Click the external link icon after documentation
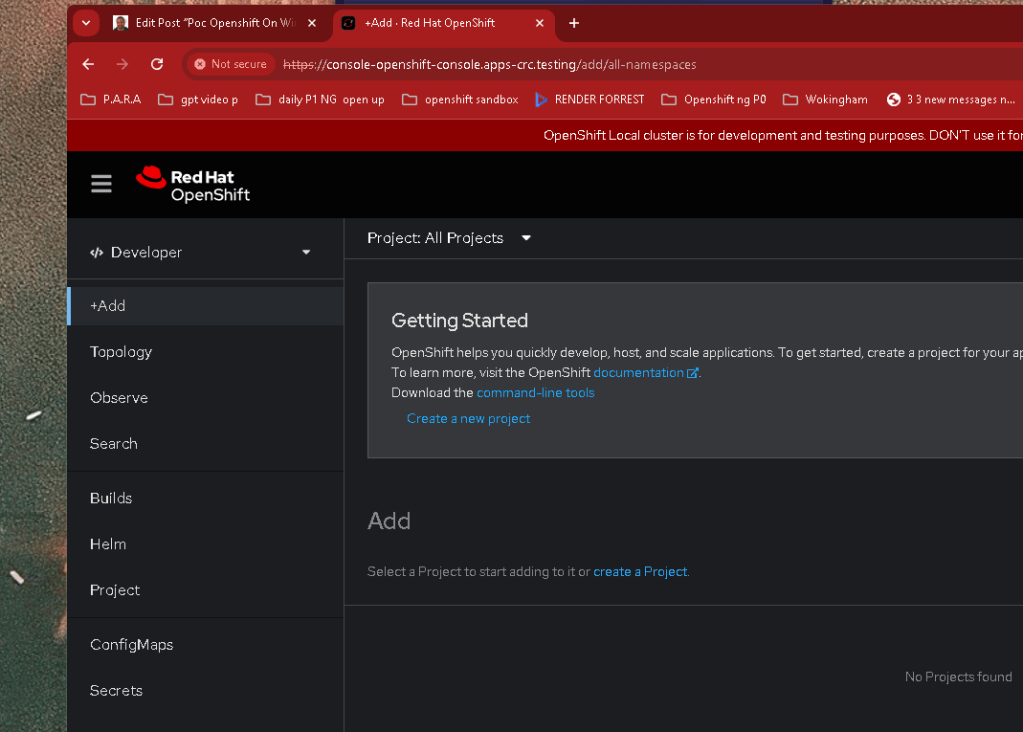This screenshot has height=732, width=1023. tap(692, 373)
